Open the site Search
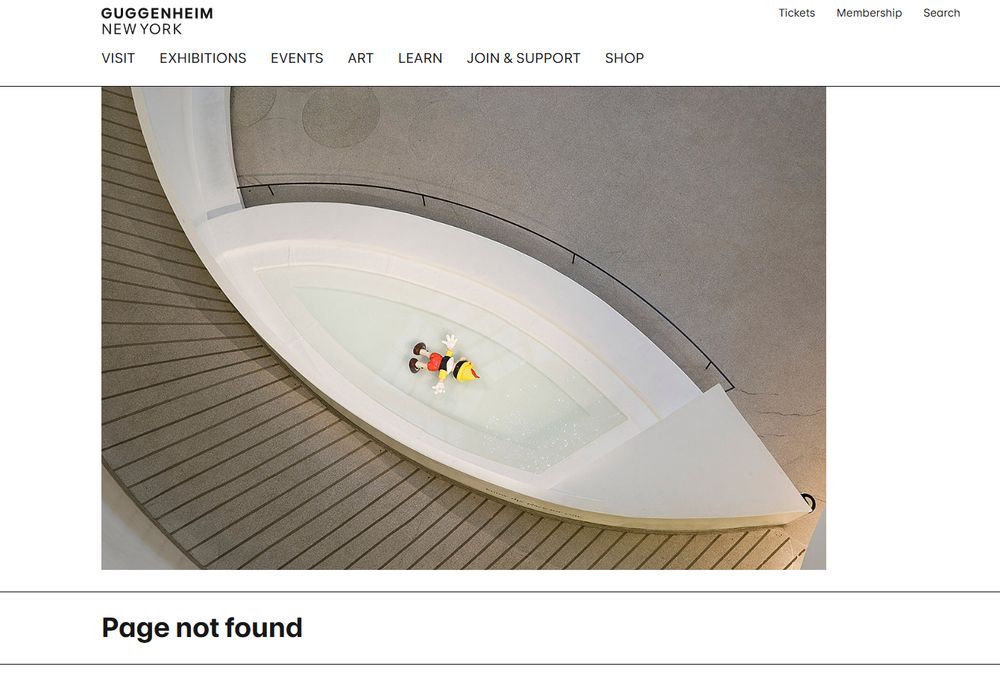This screenshot has height=673, width=1000. point(941,13)
